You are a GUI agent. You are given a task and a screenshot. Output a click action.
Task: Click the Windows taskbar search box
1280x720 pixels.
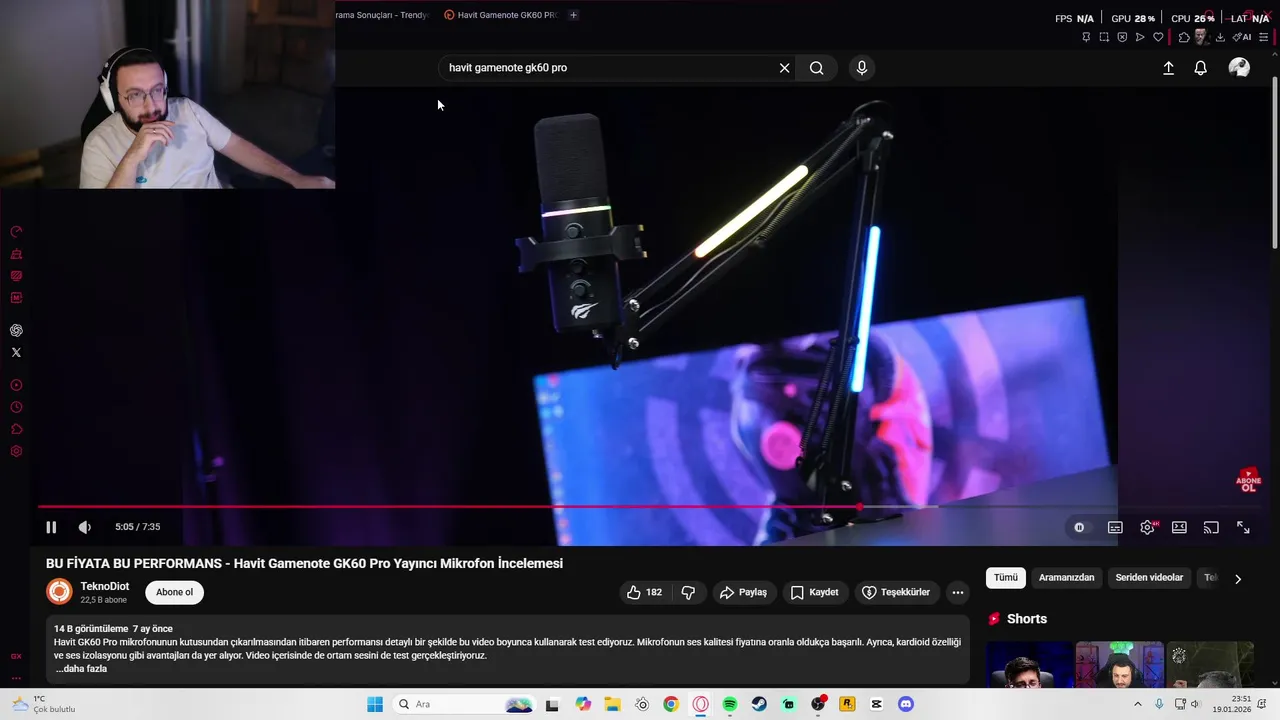coord(465,704)
